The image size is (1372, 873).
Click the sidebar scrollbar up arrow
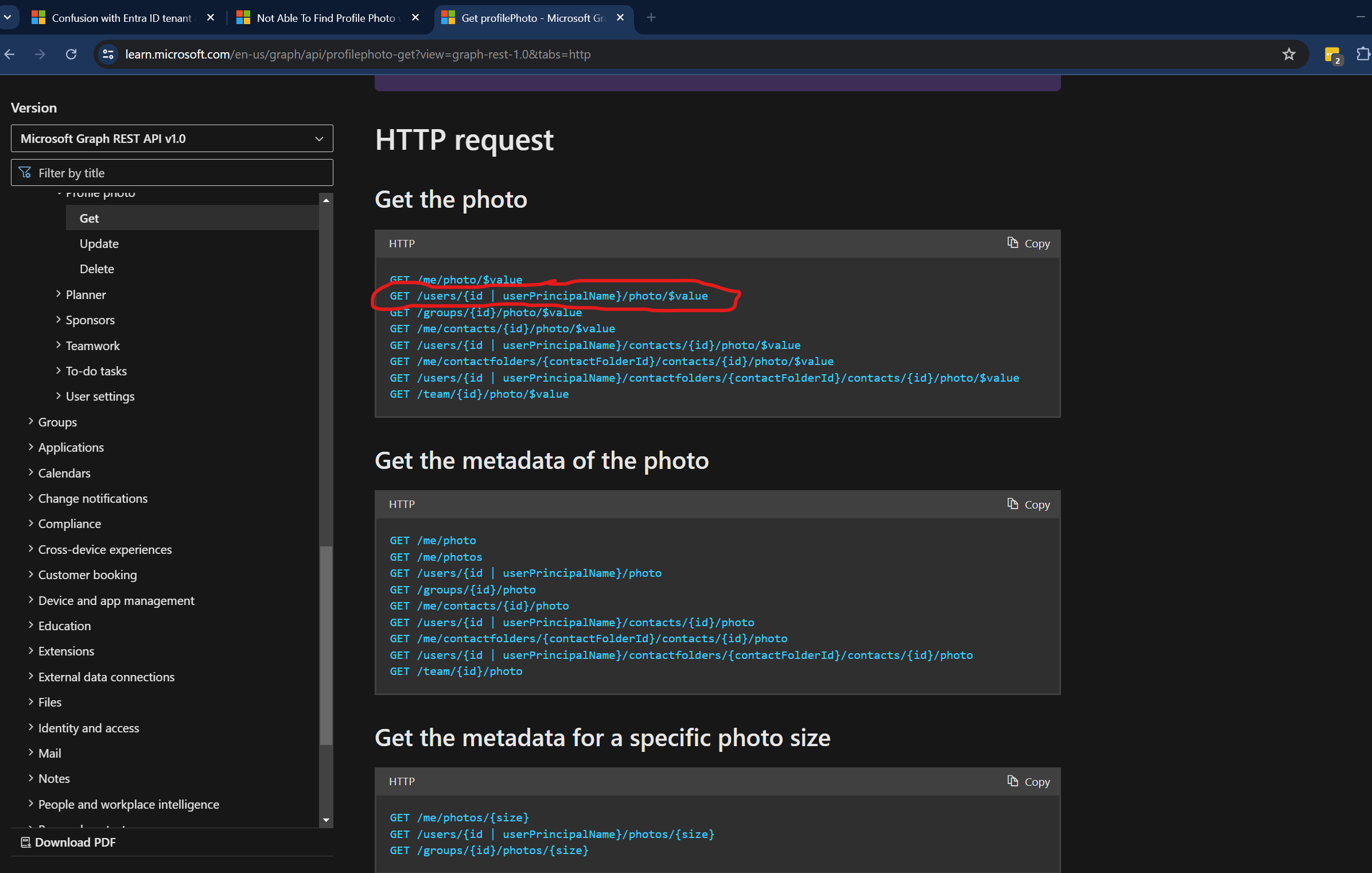click(326, 200)
